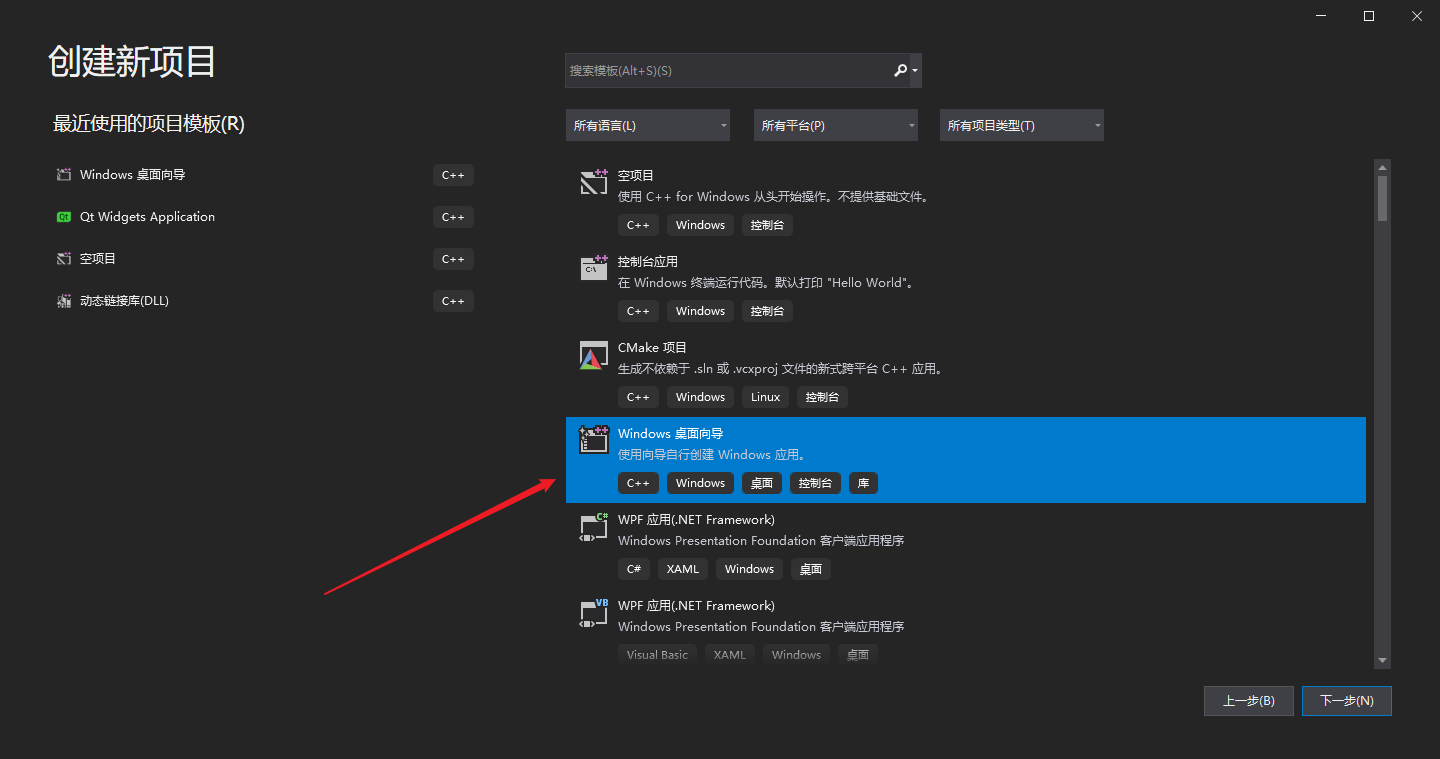The width and height of the screenshot is (1440, 759).
Task: Click the scrollbar down arrow
Action: pyautogui.click(x=1383, y=661)
